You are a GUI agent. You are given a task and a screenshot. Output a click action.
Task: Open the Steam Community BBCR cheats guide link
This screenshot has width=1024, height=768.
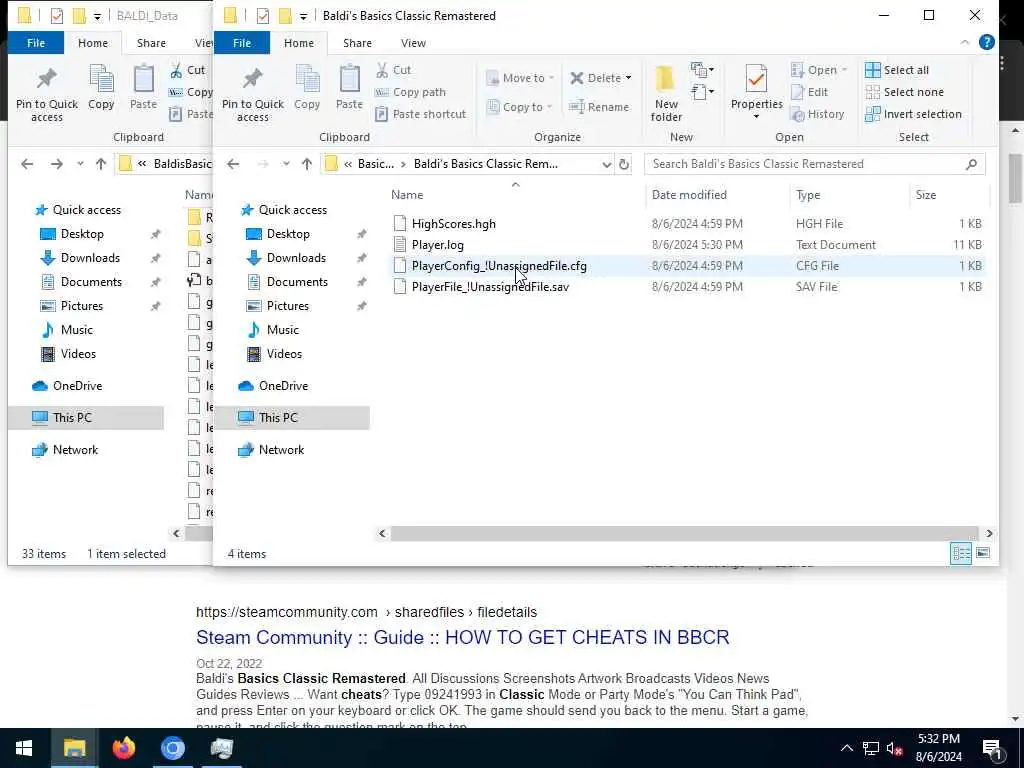(x=462, y=637)
